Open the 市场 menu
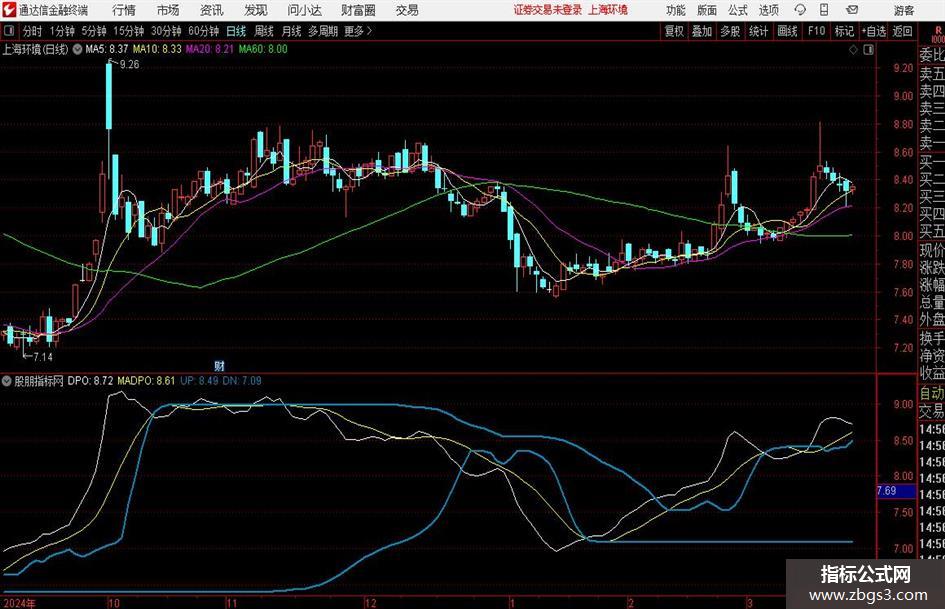The image size is (945, 609). 168,10
